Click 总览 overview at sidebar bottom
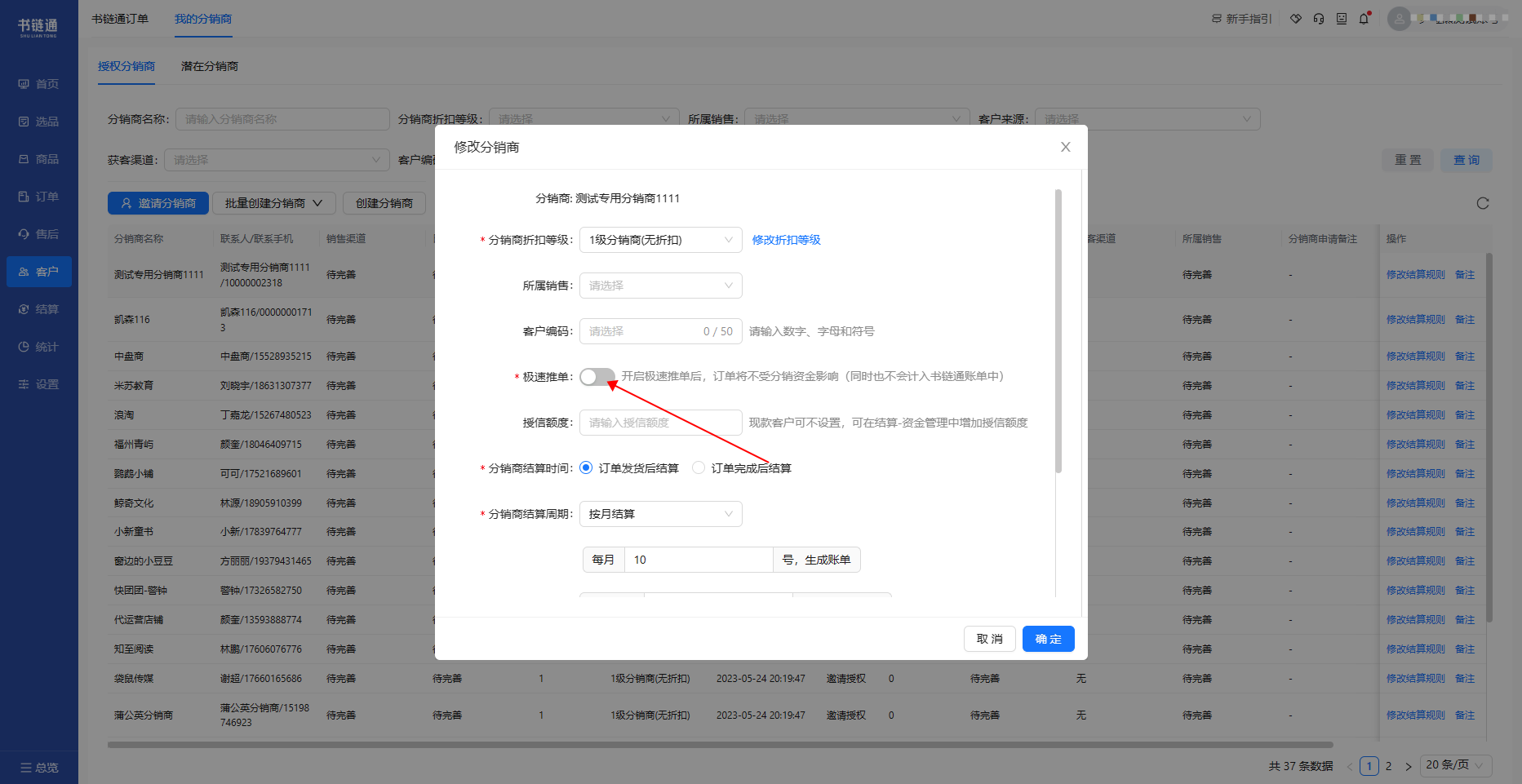 click(x=39, y=768)
